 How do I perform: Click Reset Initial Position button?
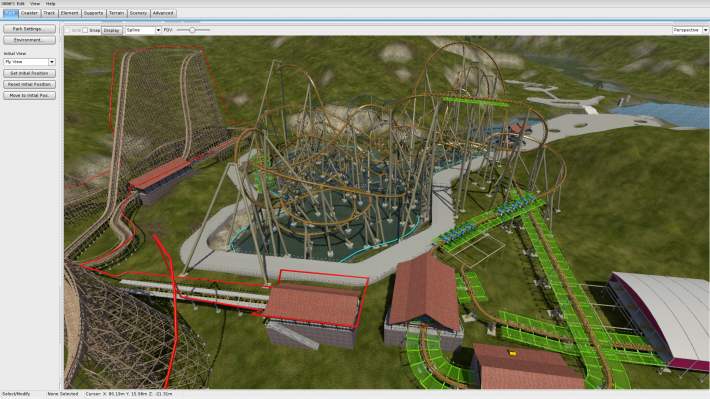click(29, 84)
